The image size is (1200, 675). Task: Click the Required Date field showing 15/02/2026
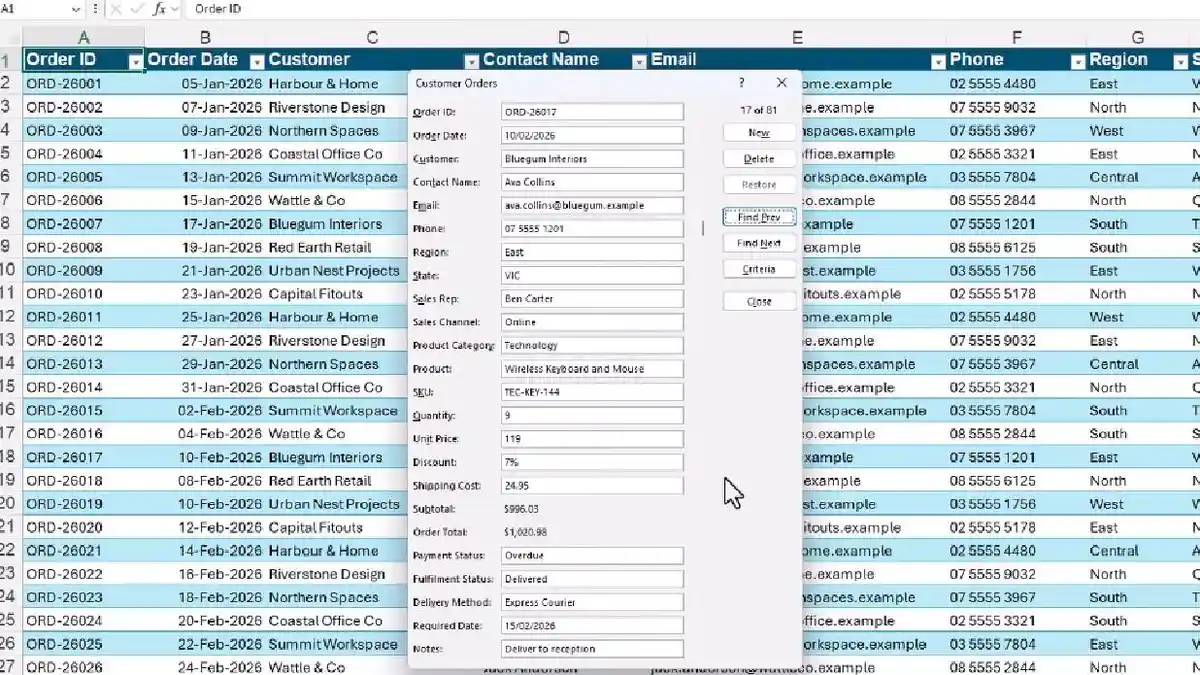click(x=592, y=625)
